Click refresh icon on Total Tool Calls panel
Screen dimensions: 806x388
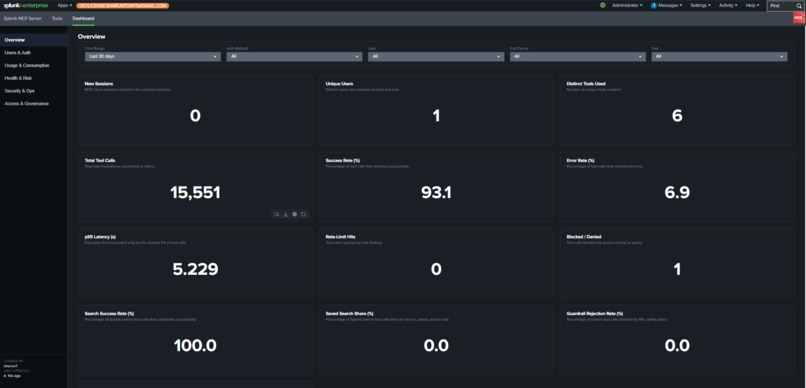pos(304,214)
